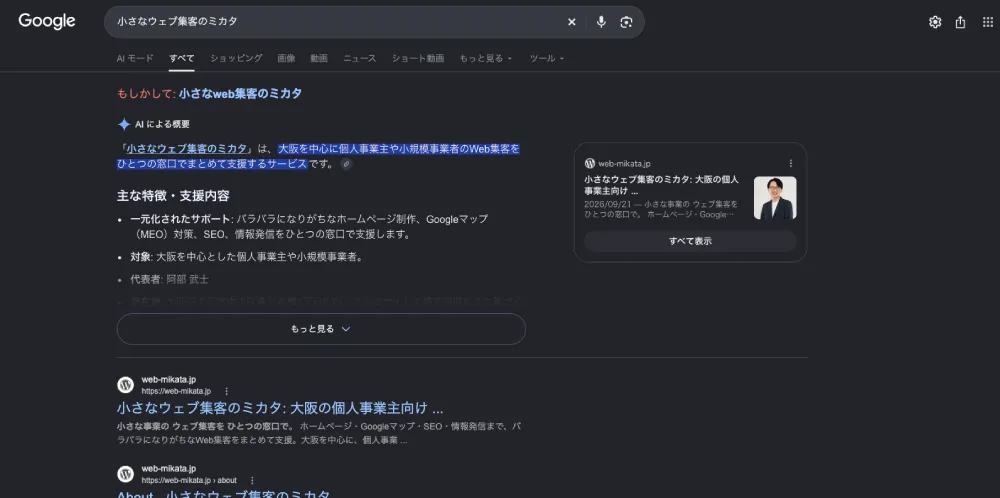Open three-dot menu on web-mikata.jp card
The width and height of the screenshot is (1000, 498).
(x=791, y=163)
